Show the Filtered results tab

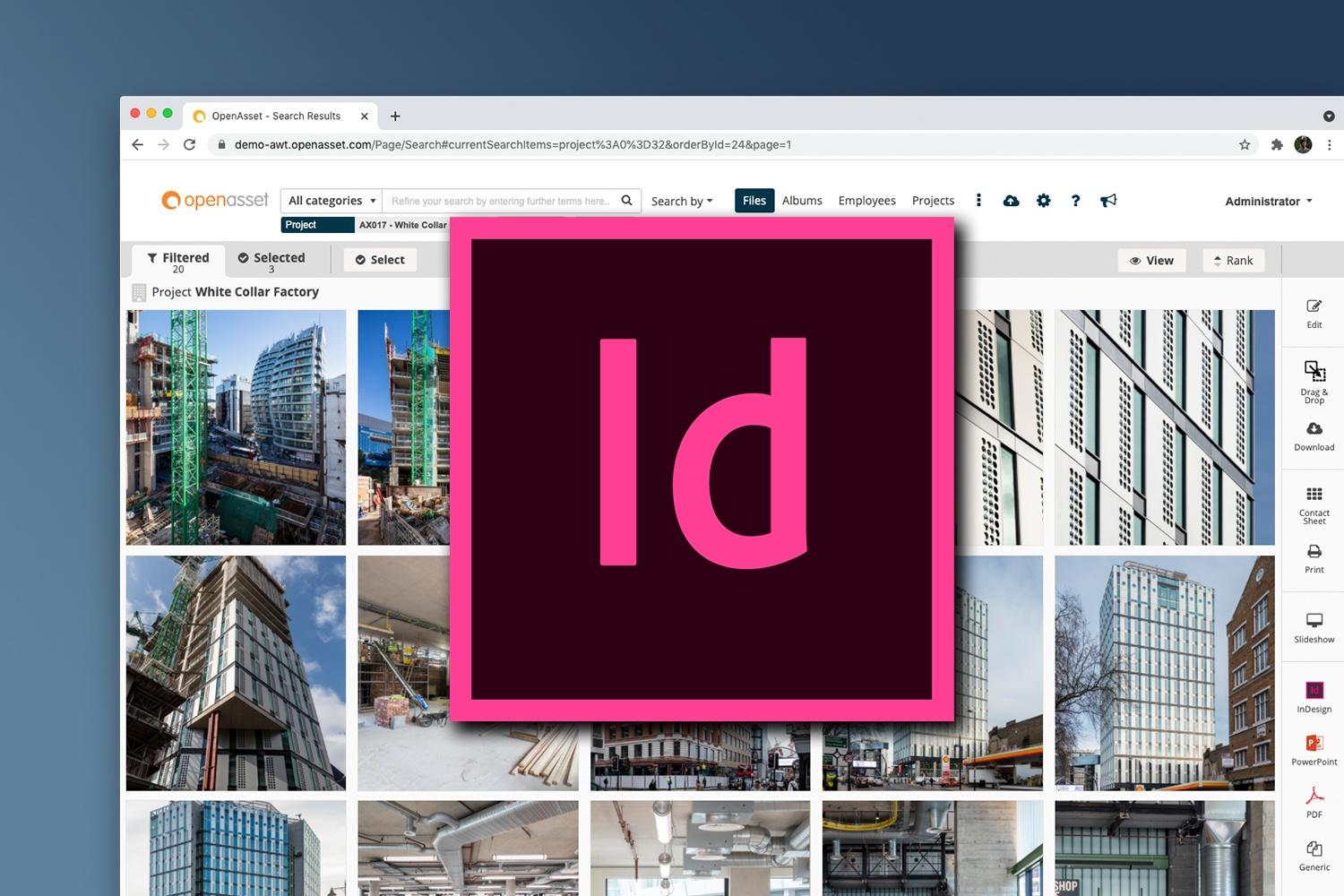[x=178, y=261]
